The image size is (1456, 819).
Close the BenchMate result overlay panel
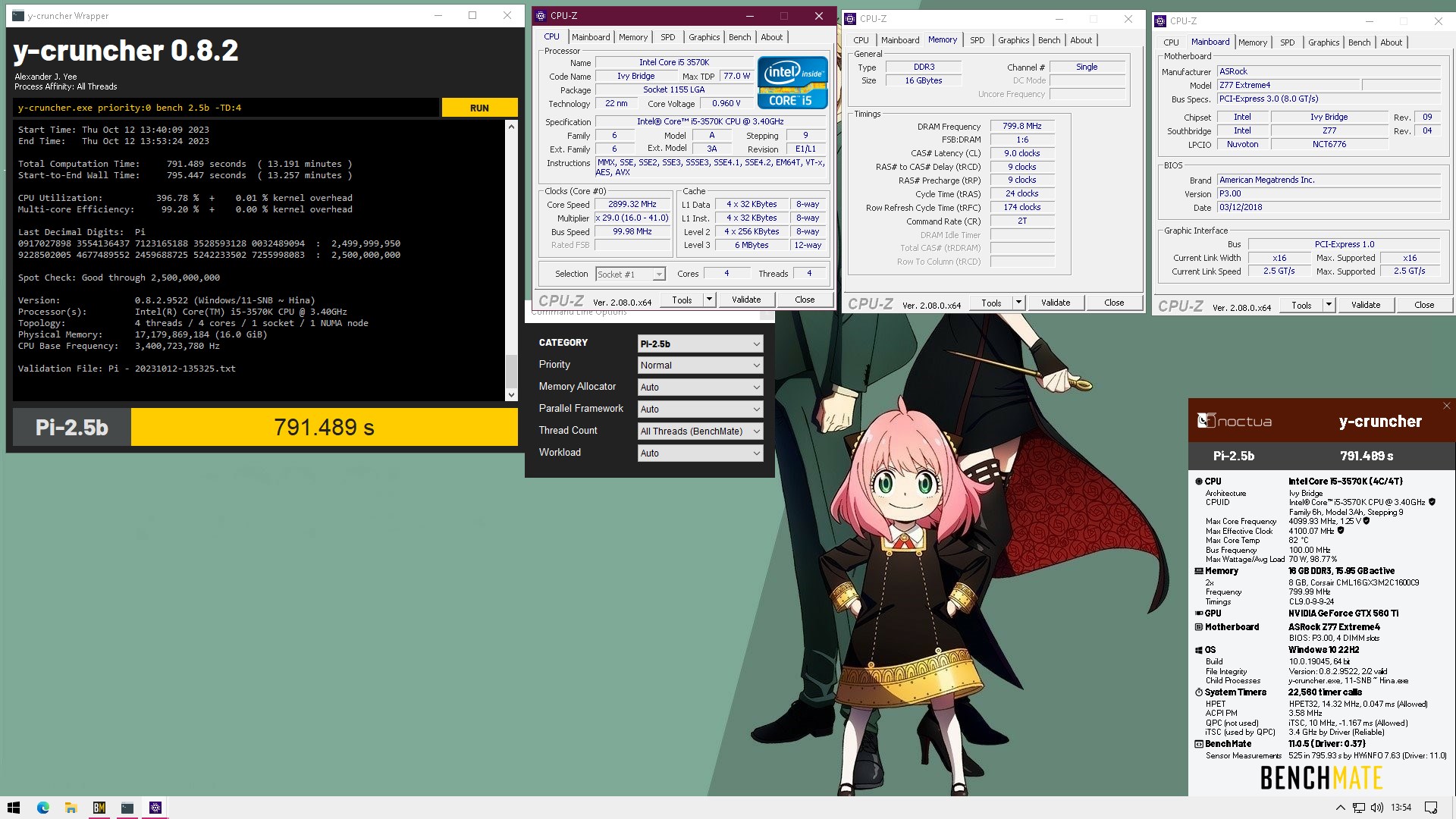click(1446, 406)
